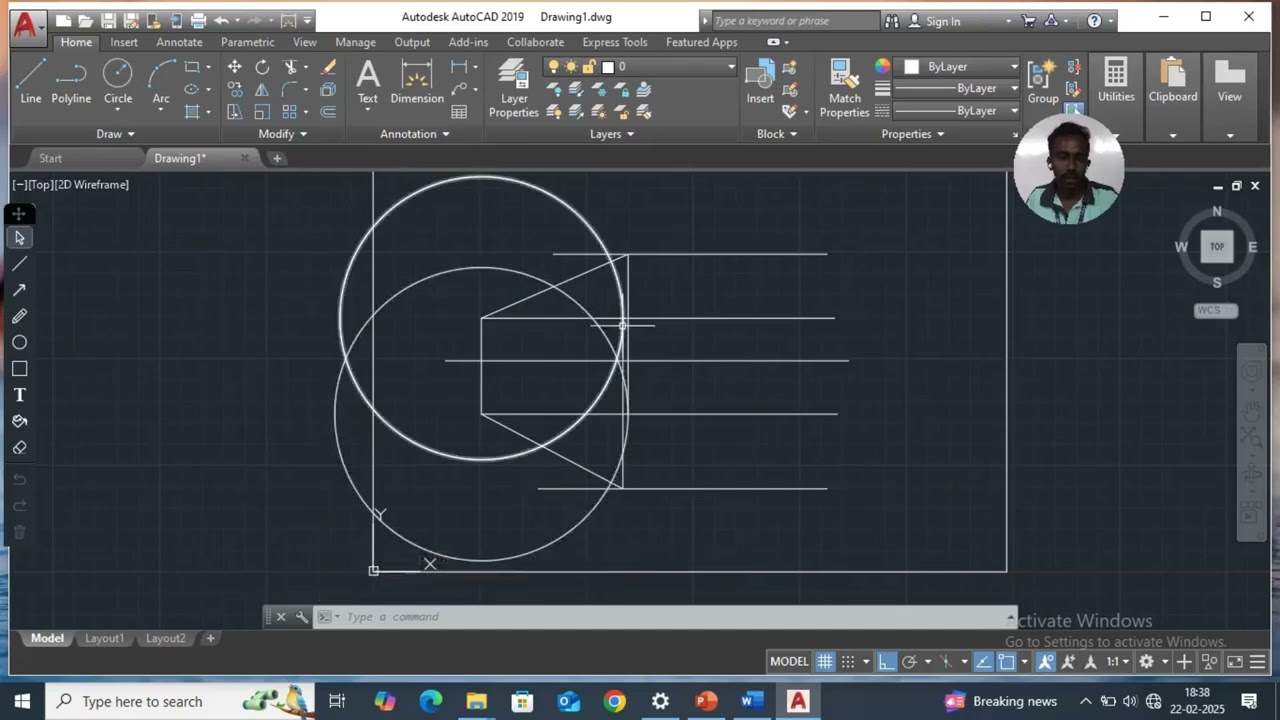Click the white layer color swatch
Viewport: 1280px width, 720px height.
click(608, 67)
